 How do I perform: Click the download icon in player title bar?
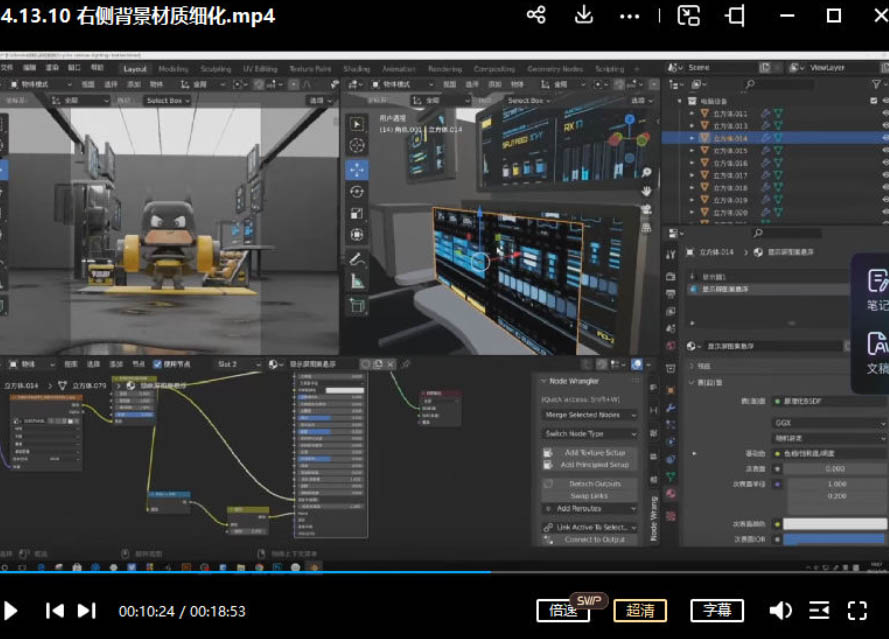pos(583,15)
